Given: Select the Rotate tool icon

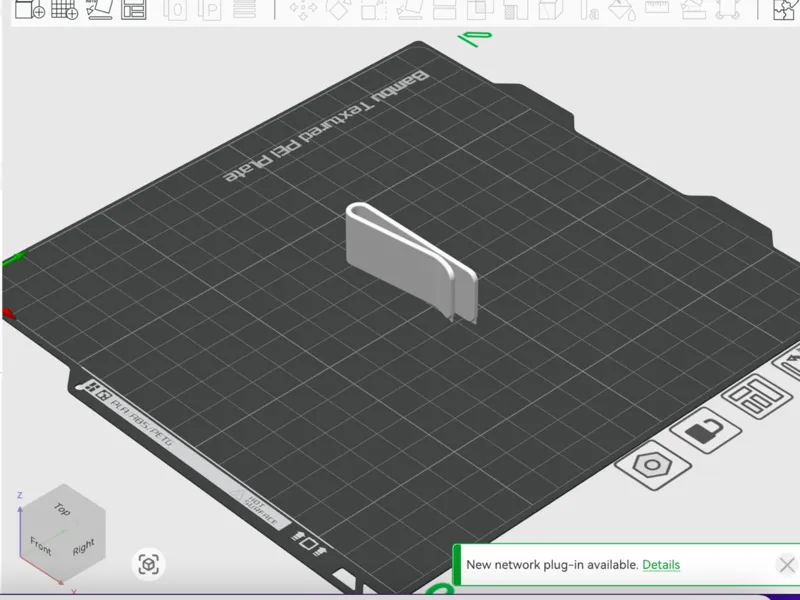Looking at the screenshot, I should tap(339, 9).
